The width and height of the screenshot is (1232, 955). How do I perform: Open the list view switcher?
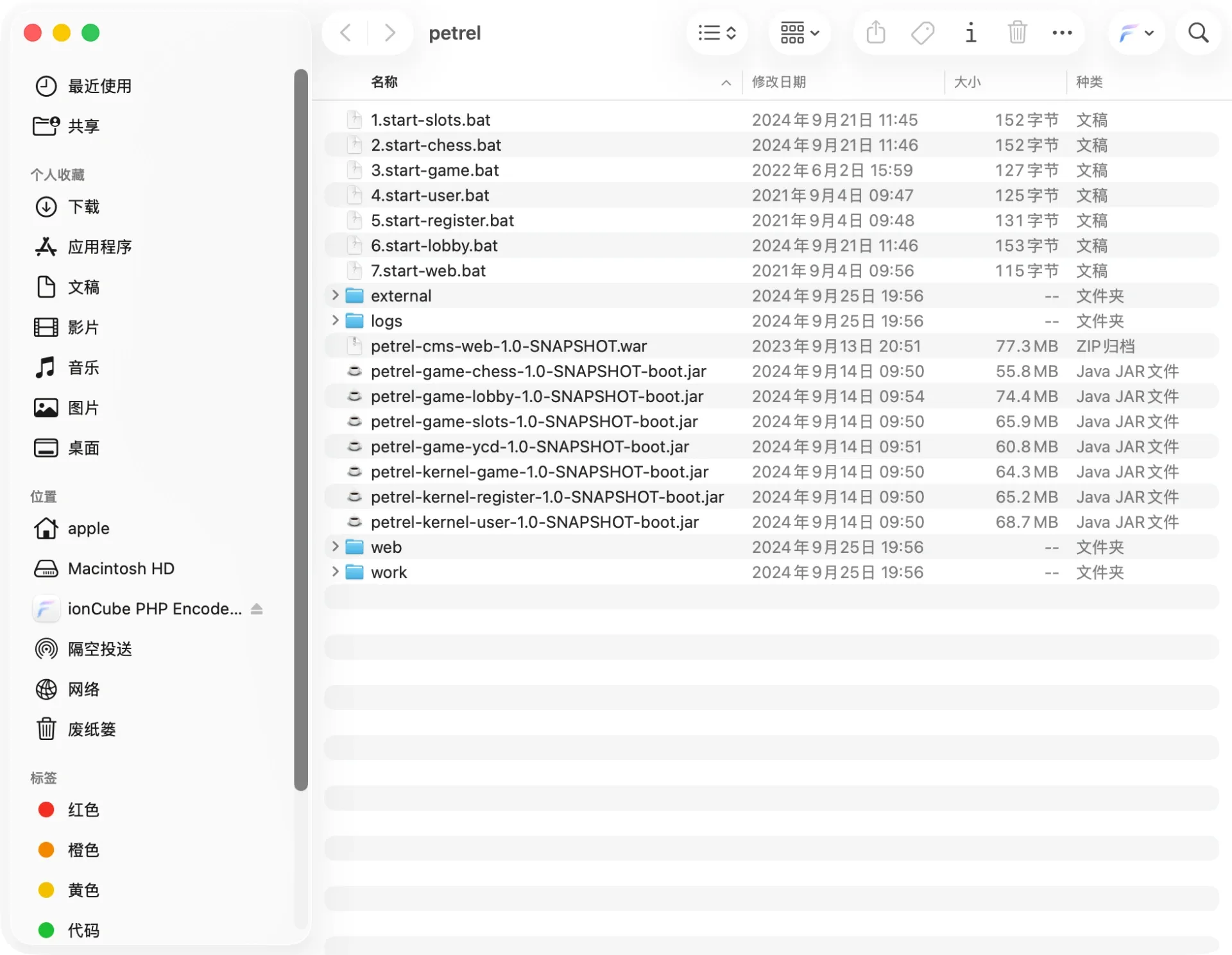click(x=717, y=33)
